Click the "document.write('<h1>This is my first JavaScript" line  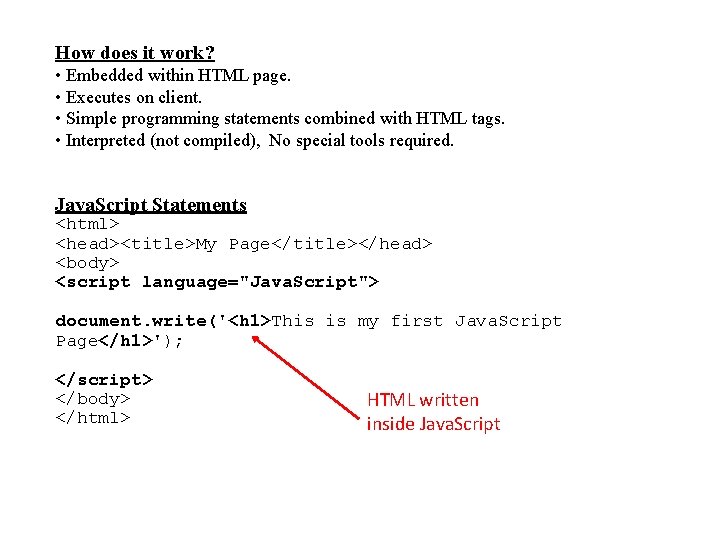309,321
